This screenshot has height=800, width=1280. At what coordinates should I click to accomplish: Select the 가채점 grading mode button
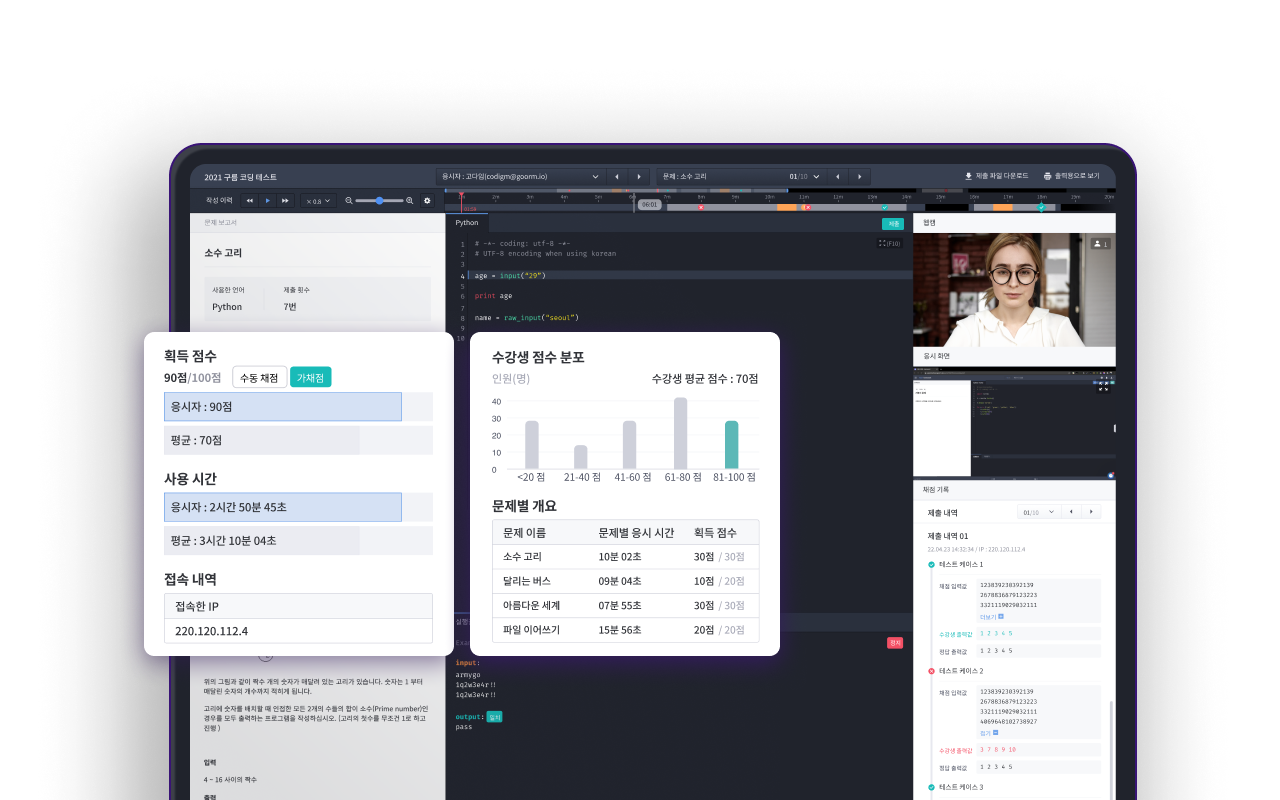coord(311,377)
